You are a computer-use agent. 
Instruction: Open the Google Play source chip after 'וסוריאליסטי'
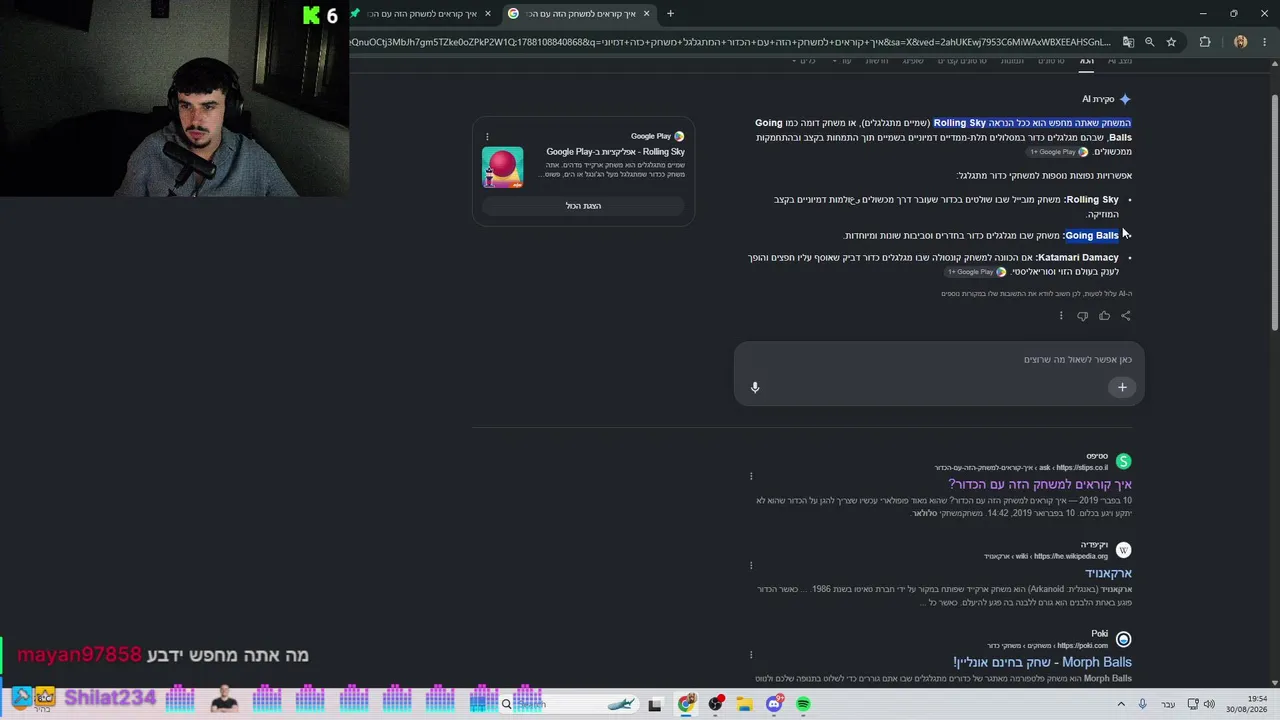pyautogui.click(x=977, y=272)
